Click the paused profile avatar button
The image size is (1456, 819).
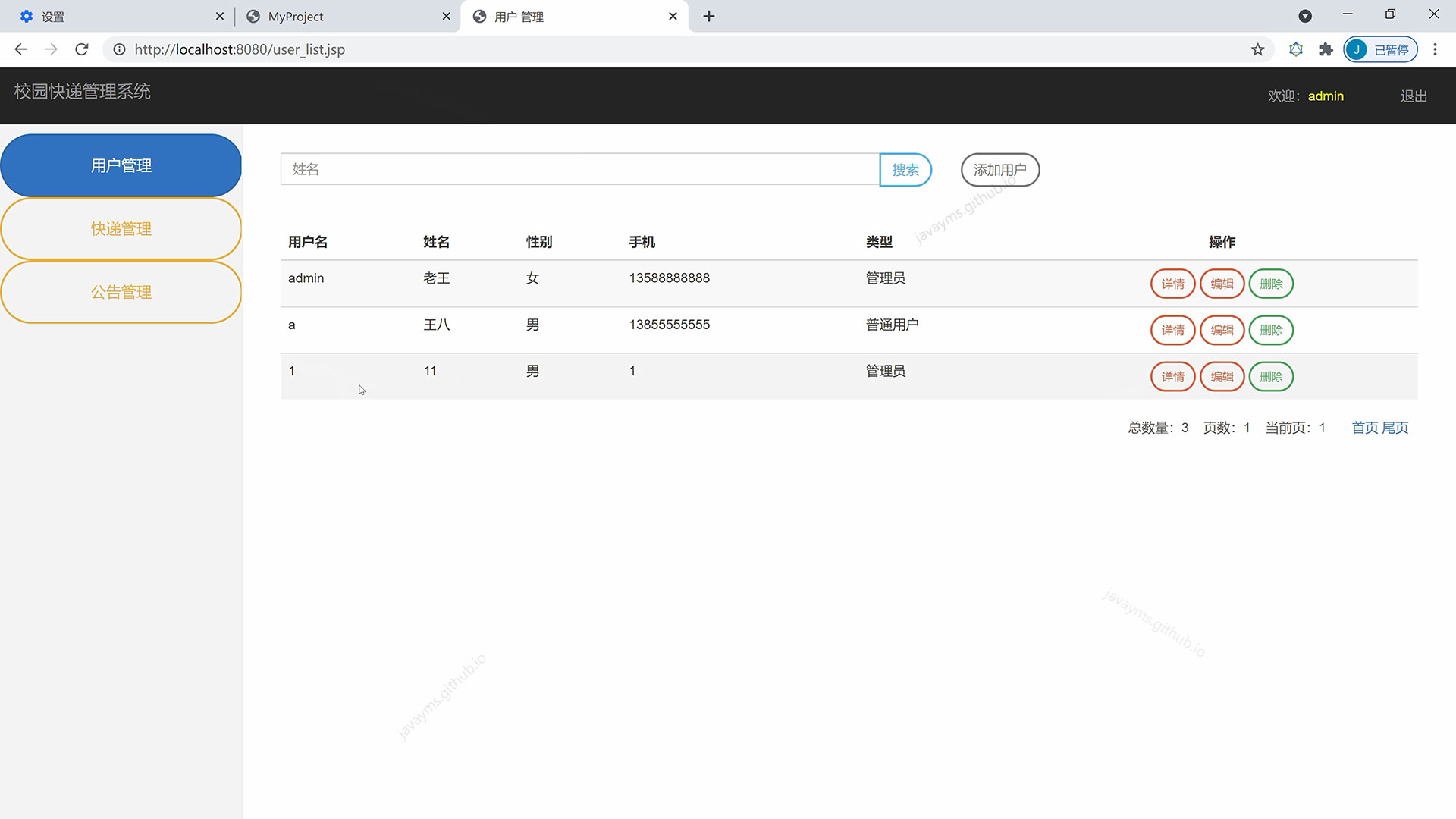point(1380,49)
